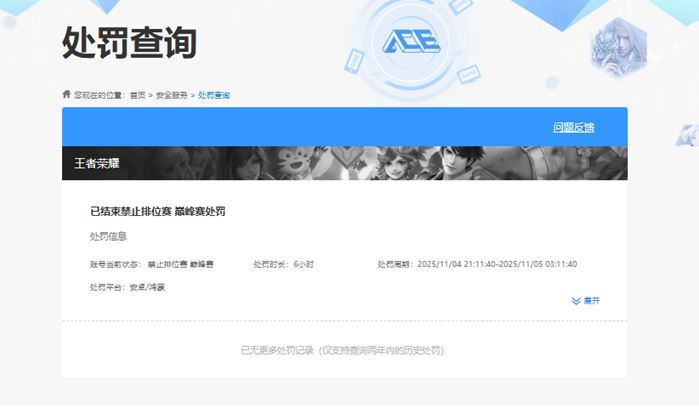This screenshot has height=413, width=699.
Task: Click 处罚平台：安卓/鸿蒙 text
Action: click(x=127, y=287)
